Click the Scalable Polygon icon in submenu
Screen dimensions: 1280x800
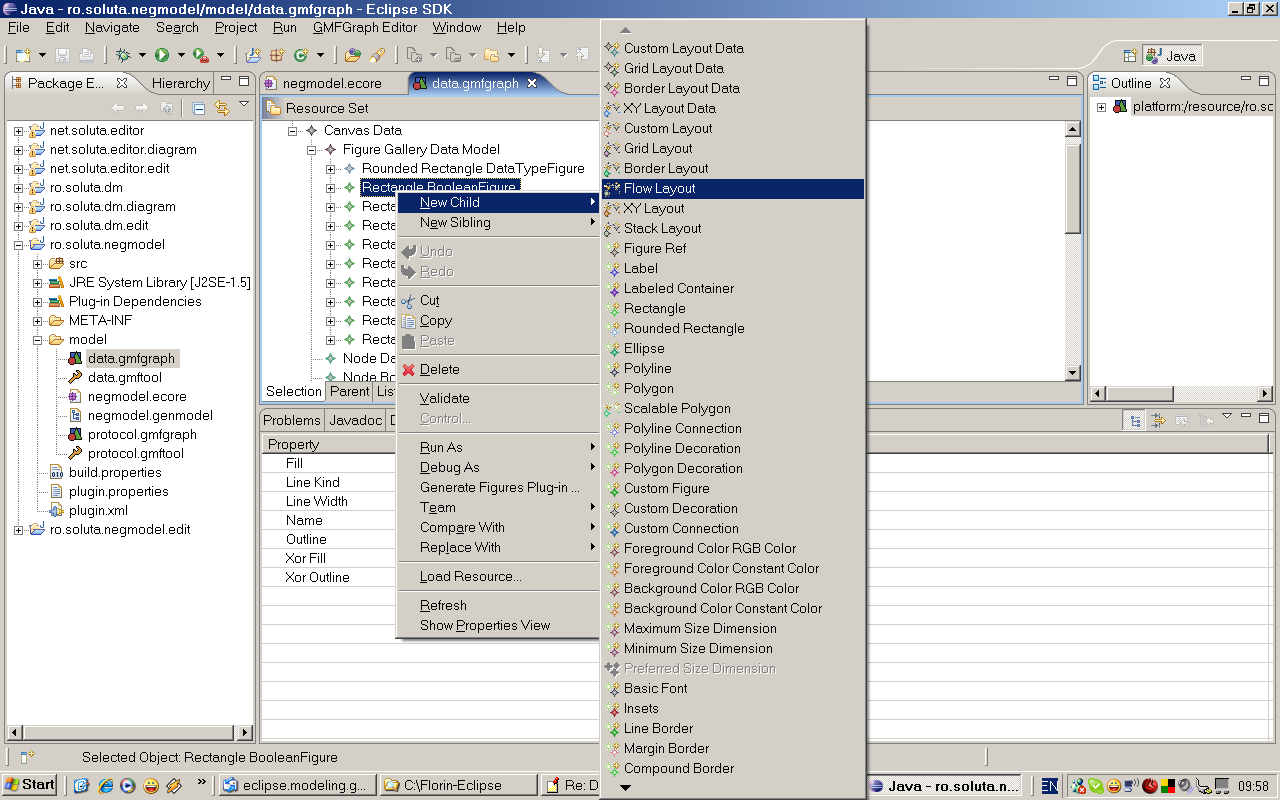point(613,408)
